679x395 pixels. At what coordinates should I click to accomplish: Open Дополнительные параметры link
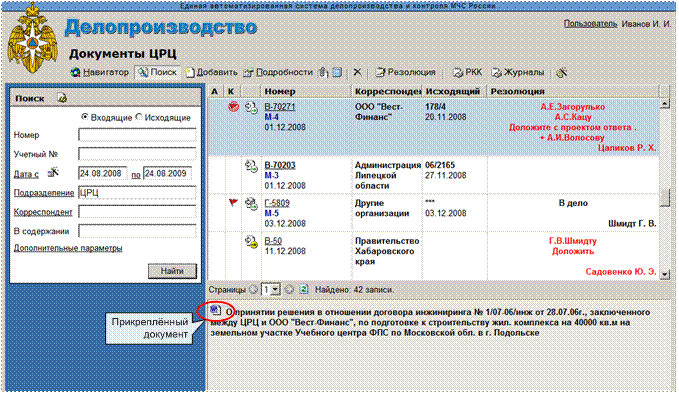[68, 248]
